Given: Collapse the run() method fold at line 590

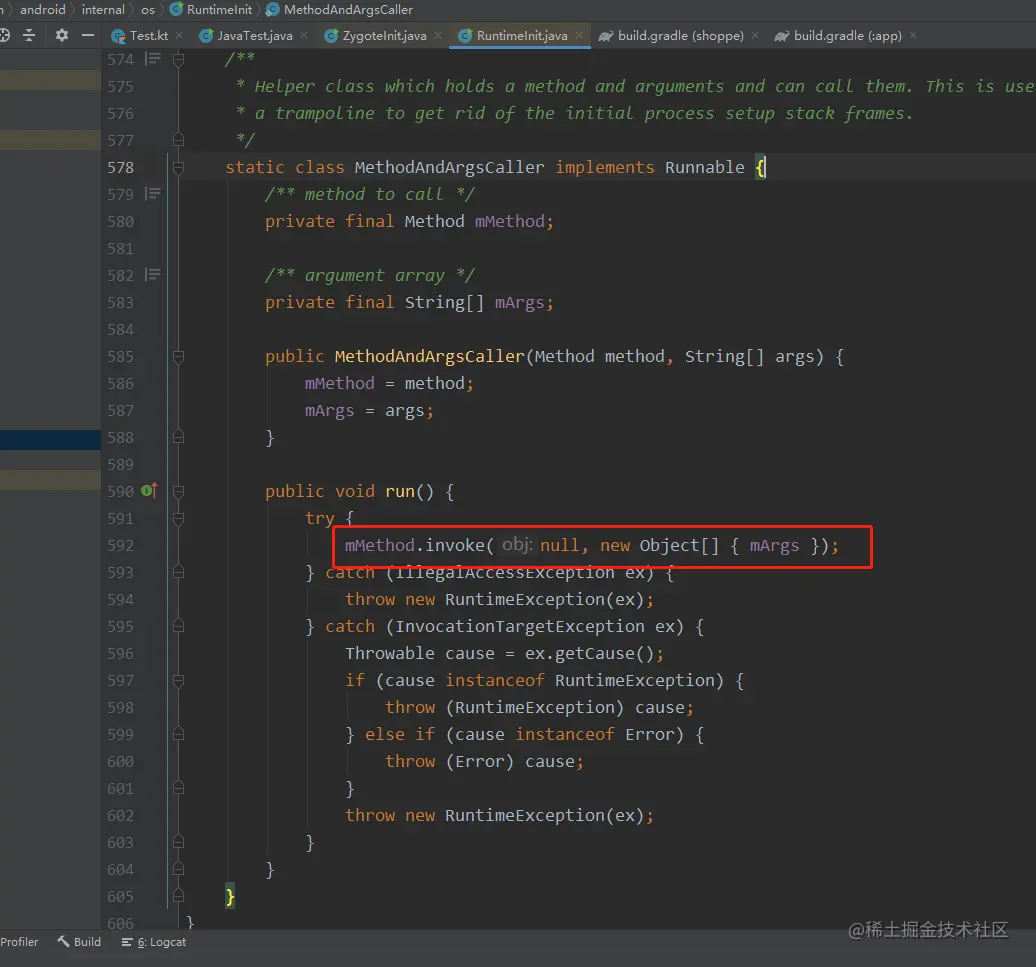Looking at the screenshot, I should [x=178, y=491].
